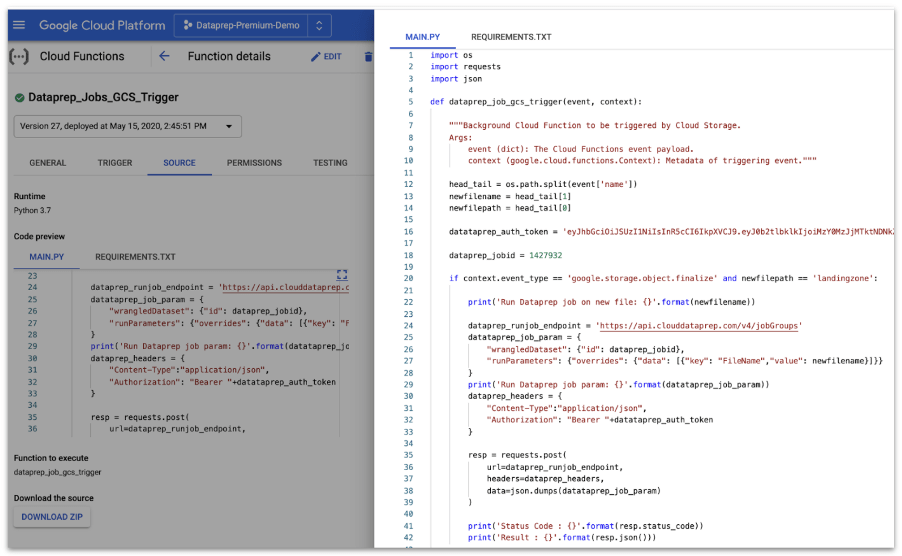
Task: Click the DOWNLOAD ZIP button
Action: [x=52, y=517]
